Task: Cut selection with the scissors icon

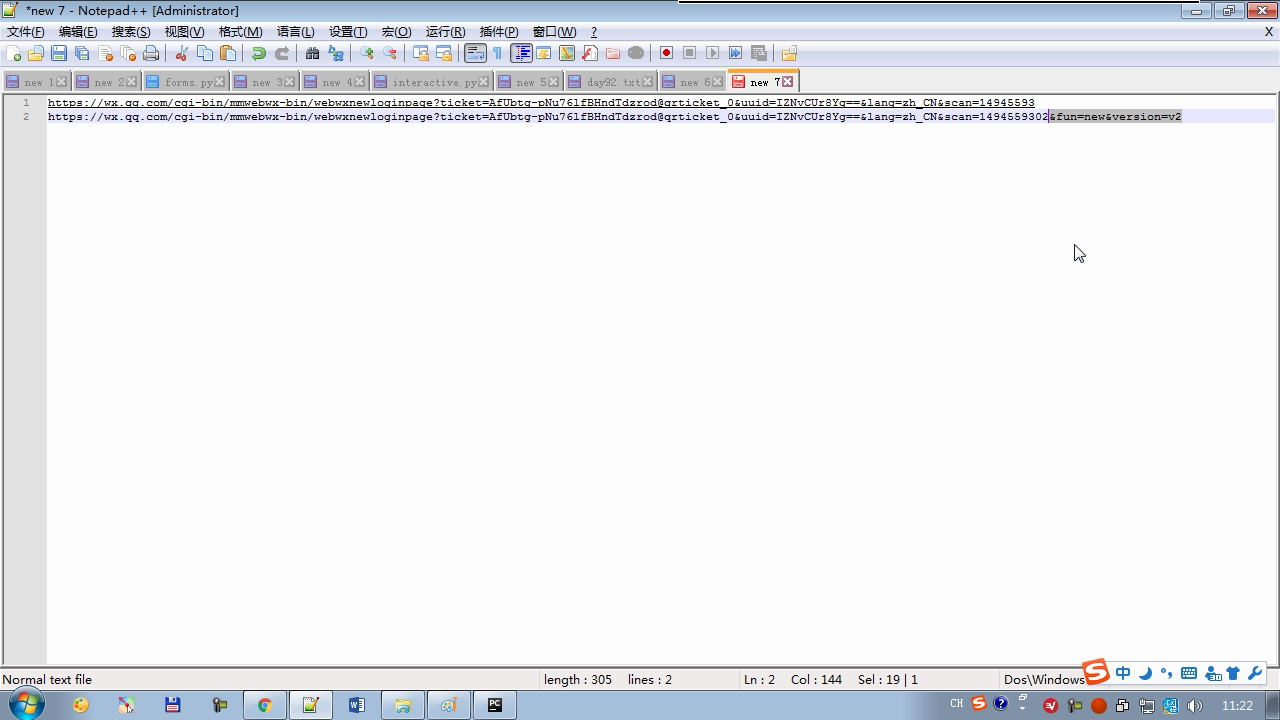Action: tap(182, 53)
